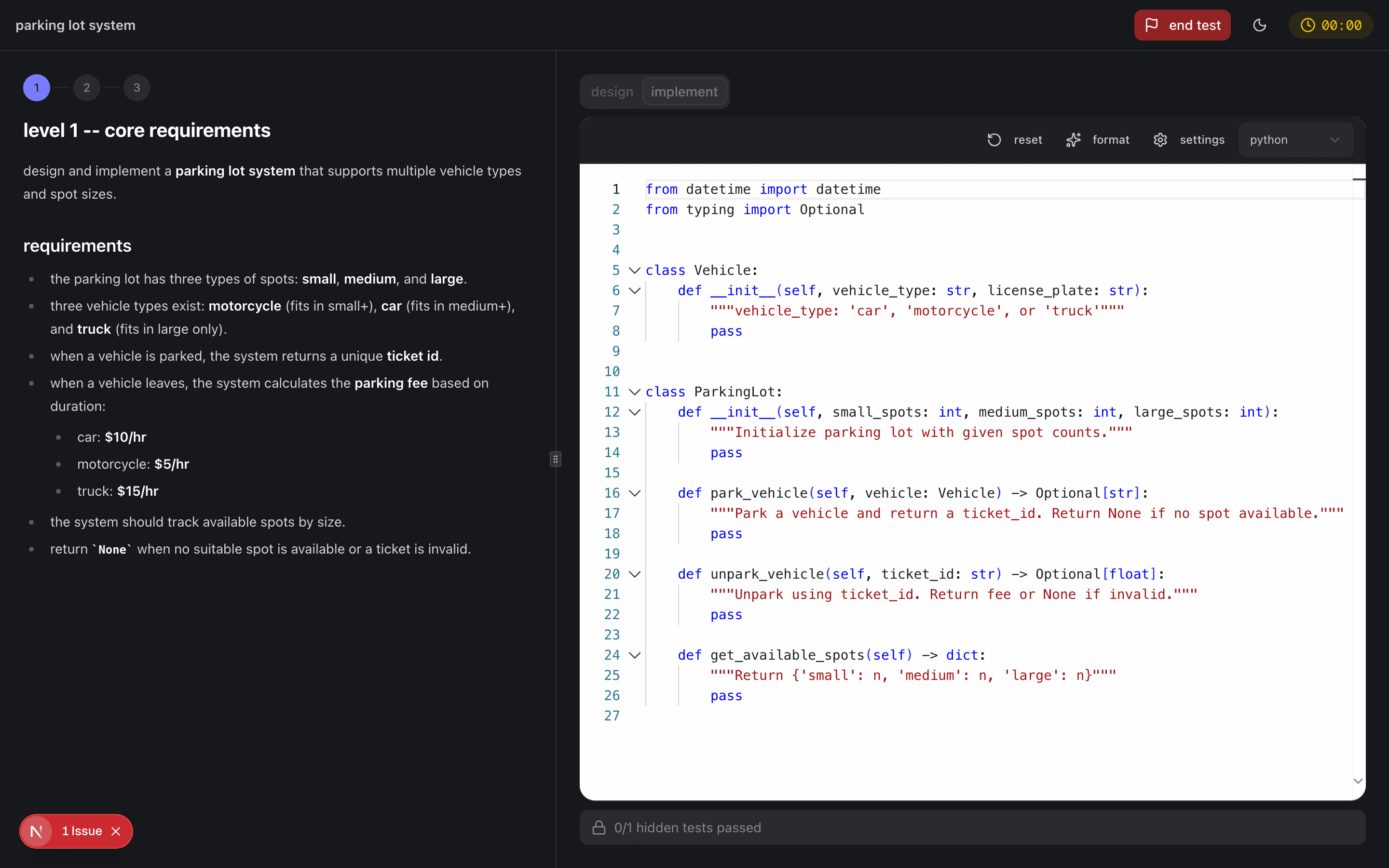Open editor settings
The image size is (1389, 868).
coord(1189,140)
